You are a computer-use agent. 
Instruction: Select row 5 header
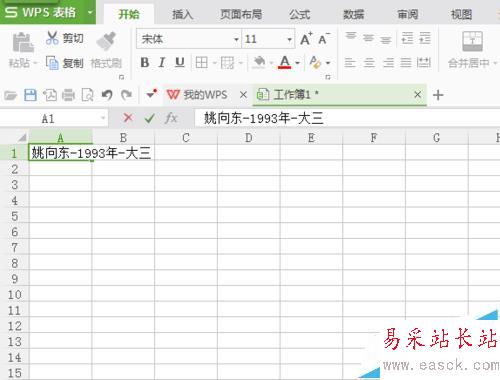point(14,216)
